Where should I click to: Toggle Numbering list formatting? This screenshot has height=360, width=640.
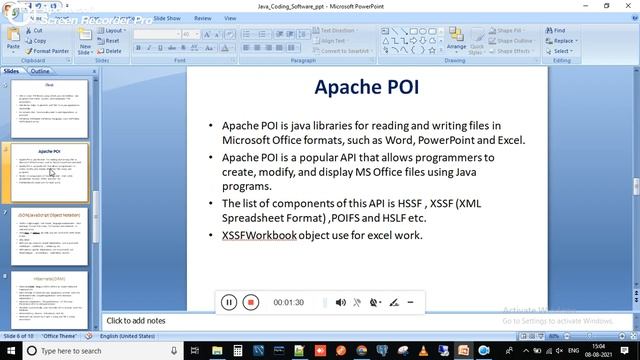(263, 35)
